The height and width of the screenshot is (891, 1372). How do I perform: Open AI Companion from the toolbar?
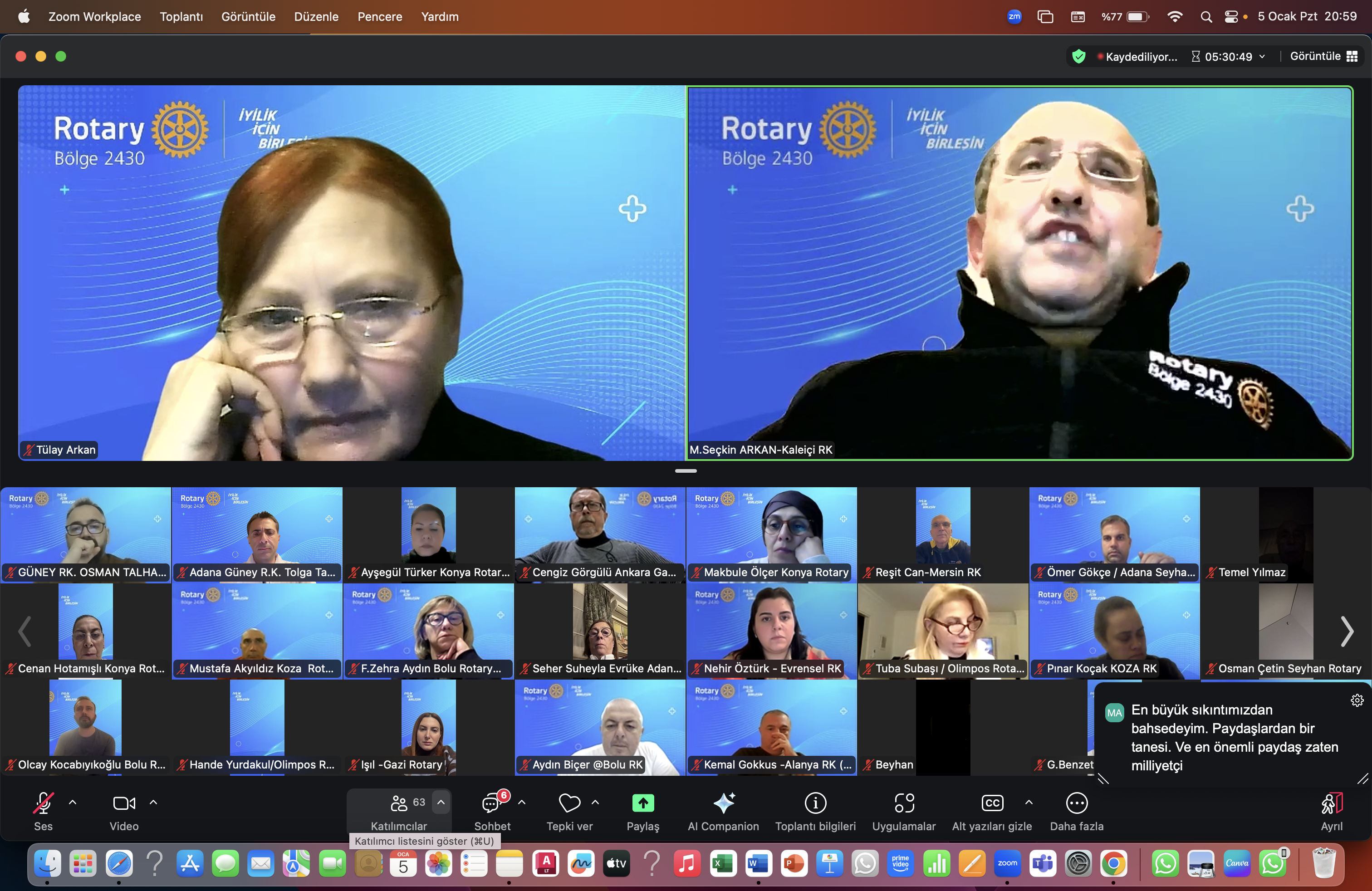(x=723, y=803)
